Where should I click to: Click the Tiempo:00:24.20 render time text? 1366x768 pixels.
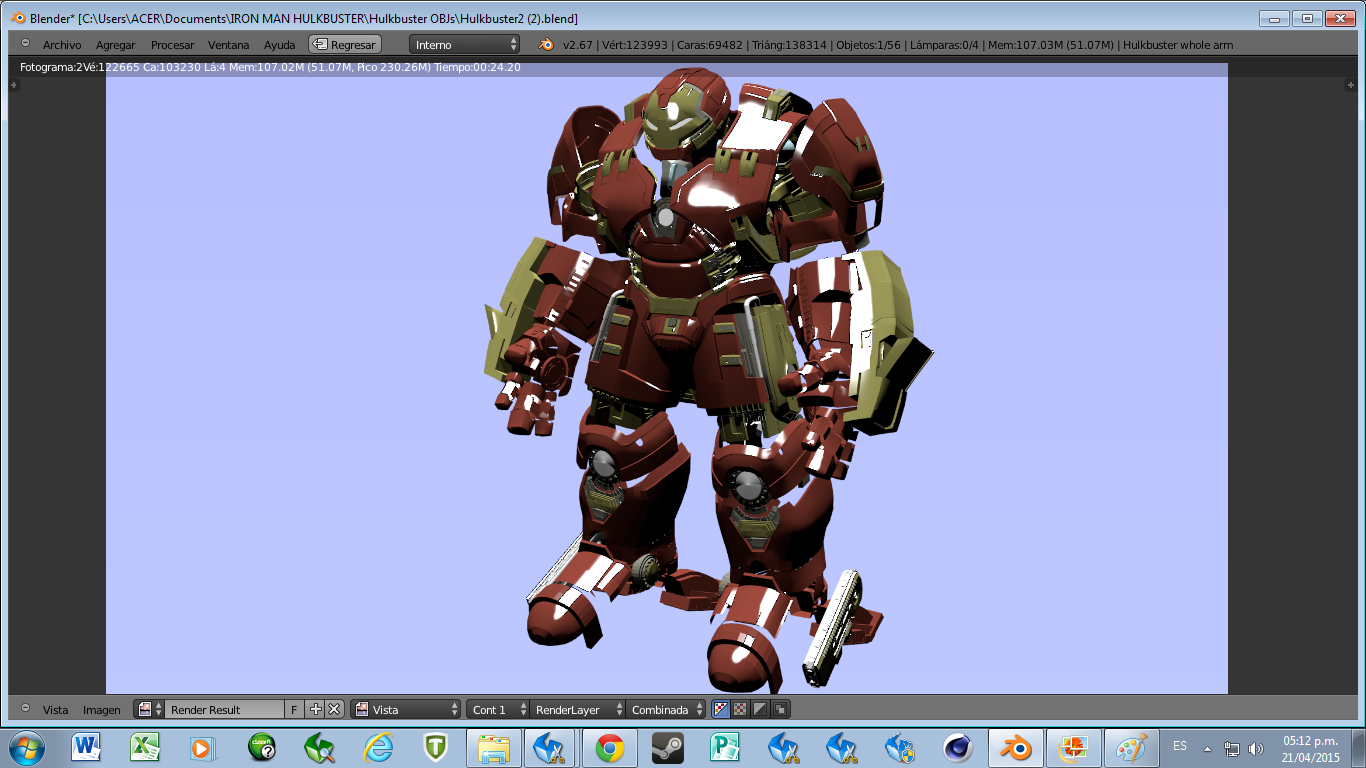(x=477, y=67)
